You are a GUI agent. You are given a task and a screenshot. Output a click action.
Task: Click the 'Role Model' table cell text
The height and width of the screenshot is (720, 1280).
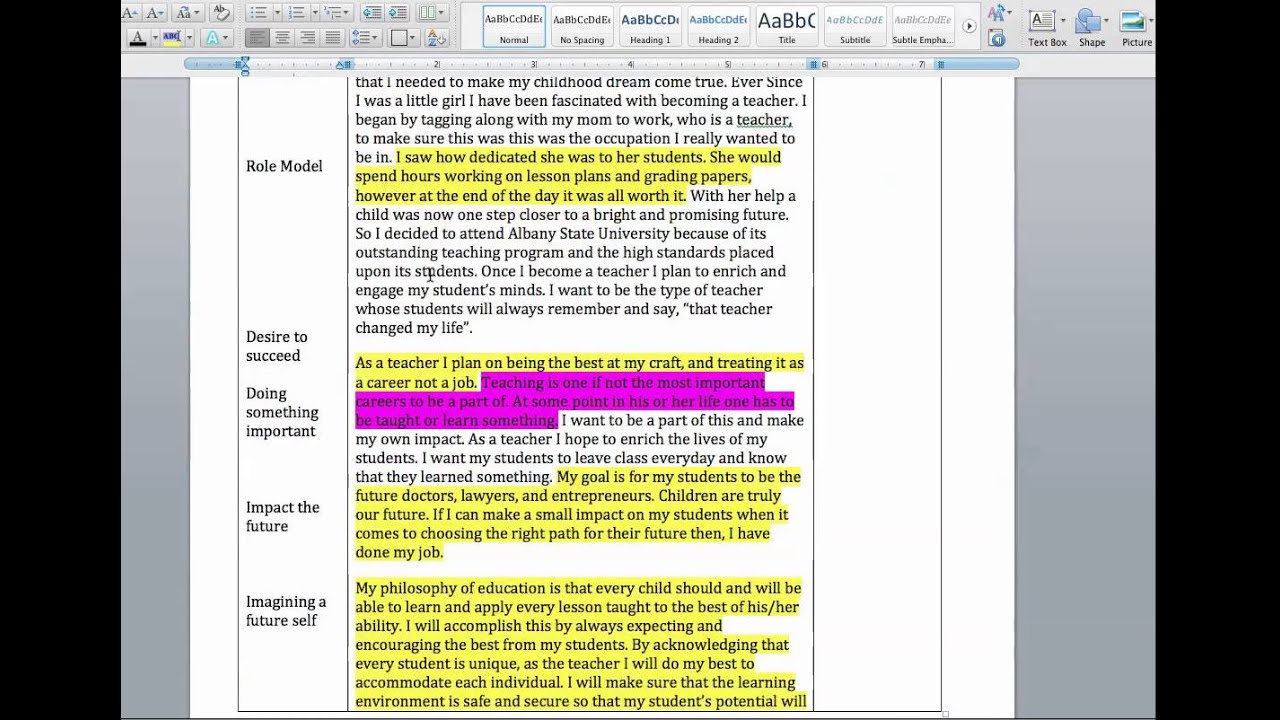point(284,166)
